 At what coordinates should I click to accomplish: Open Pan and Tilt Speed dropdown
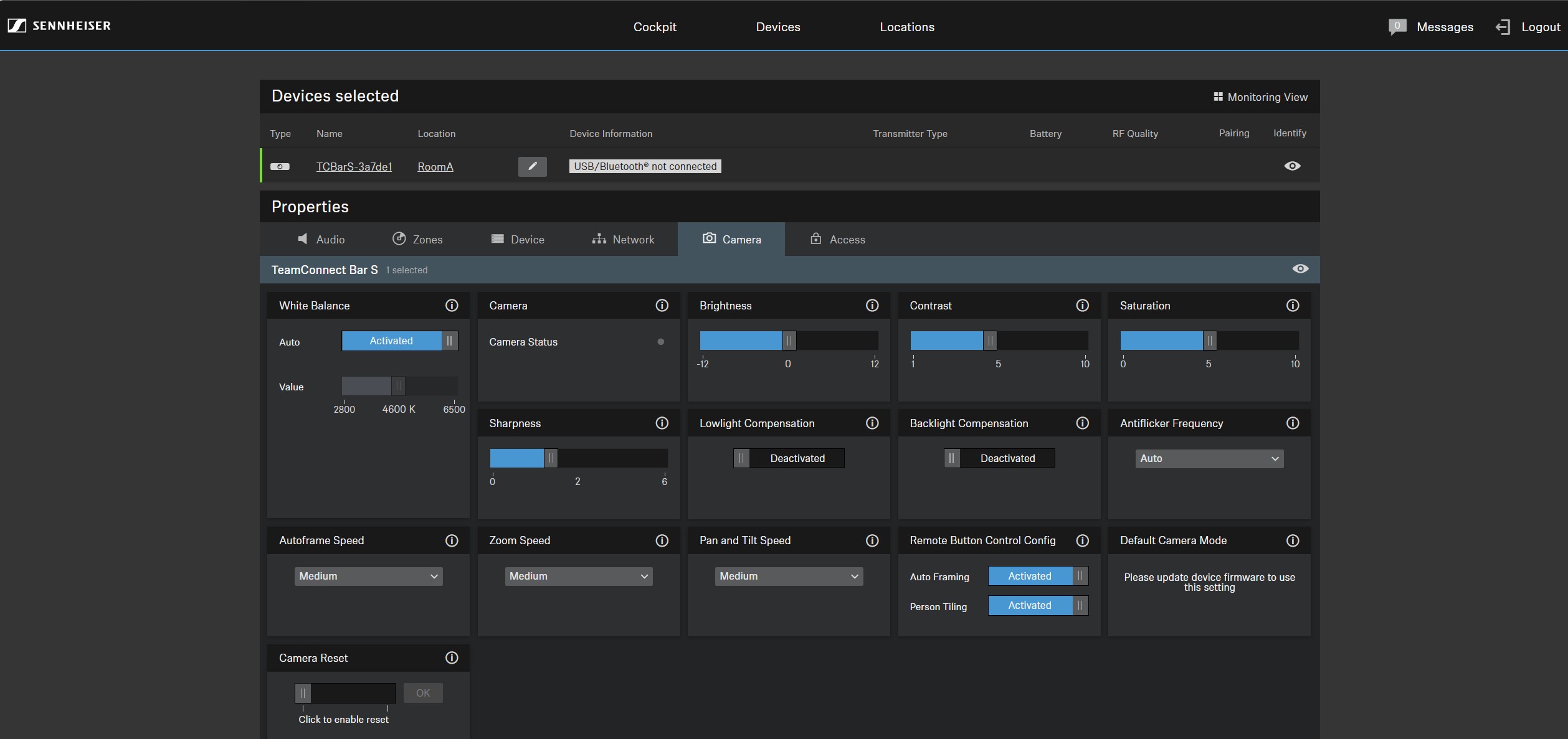pyautogui.click(x=789, y=576)
